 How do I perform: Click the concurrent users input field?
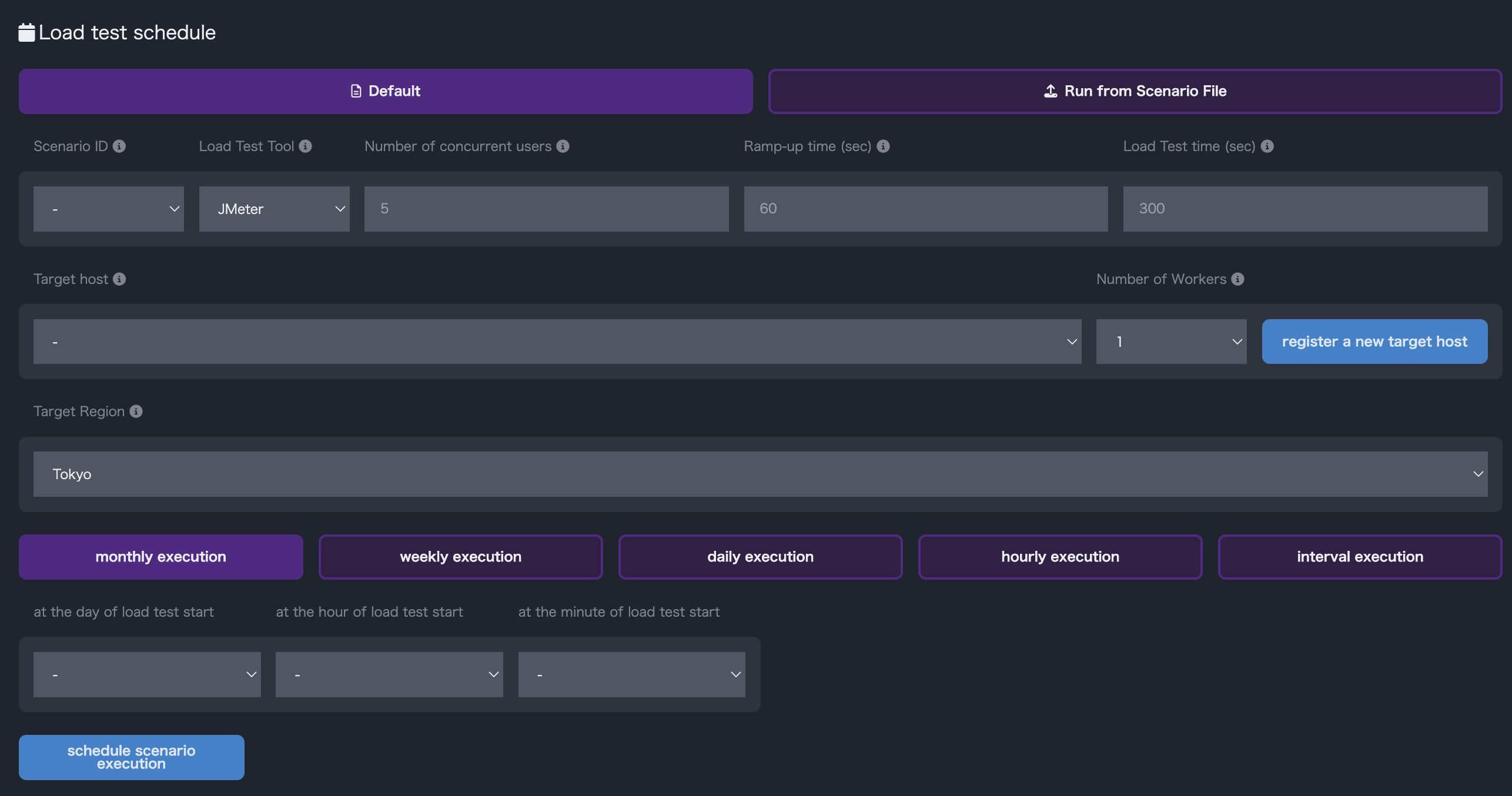546,209
